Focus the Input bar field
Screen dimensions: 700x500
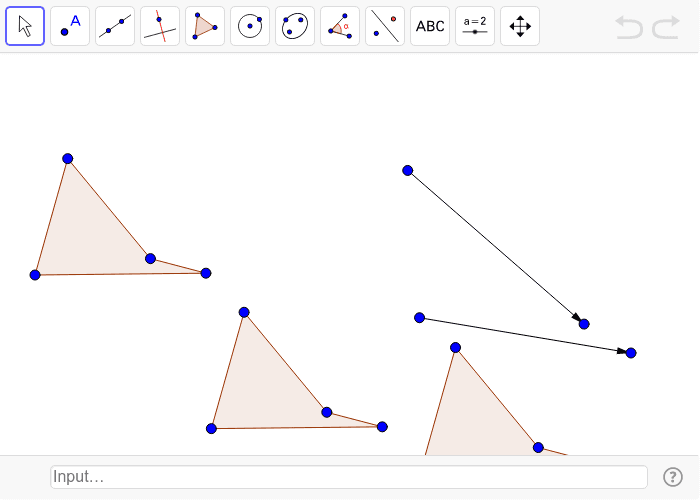349,477
